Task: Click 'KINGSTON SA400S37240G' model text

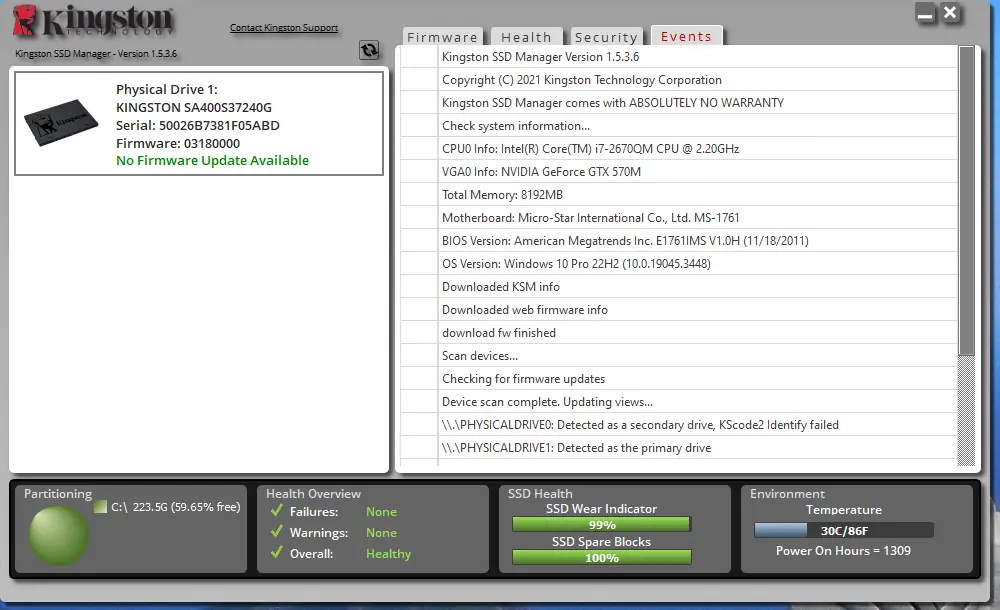Action: 194,107
